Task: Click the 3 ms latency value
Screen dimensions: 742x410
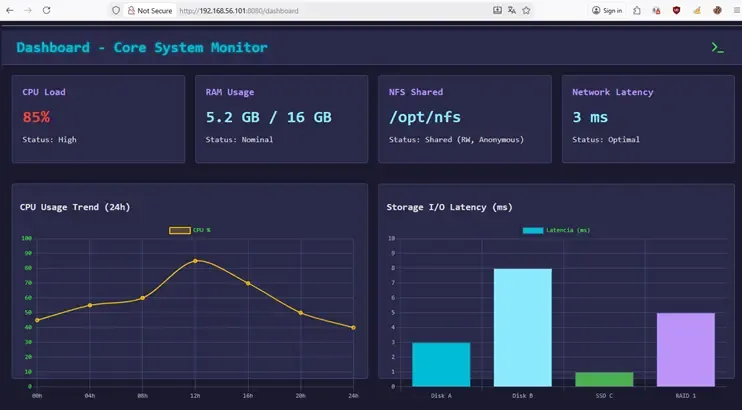Action: click(x=590, y=117)
